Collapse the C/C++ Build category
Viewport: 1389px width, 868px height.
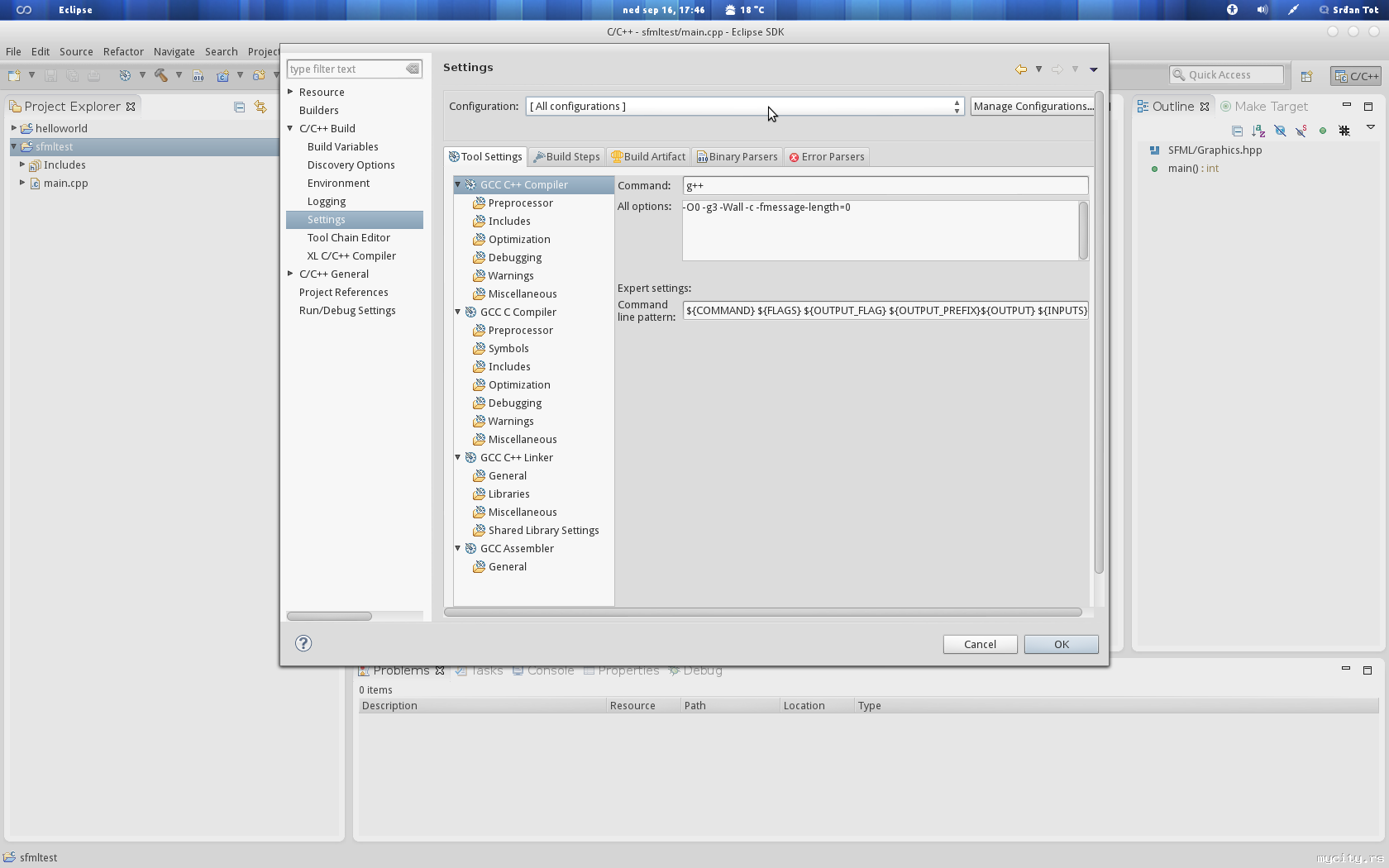[x=290, y=128]
